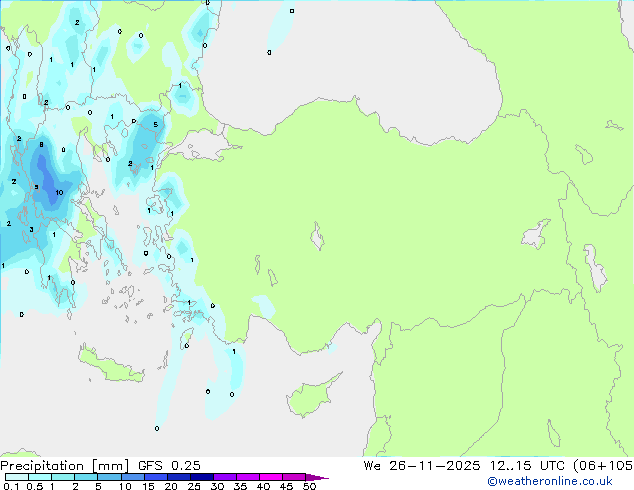The height and width of the screenshot is (490, 634).
Task: Pick the 25–30 mm dark navy legend swatch
Action: click(201, 477)
